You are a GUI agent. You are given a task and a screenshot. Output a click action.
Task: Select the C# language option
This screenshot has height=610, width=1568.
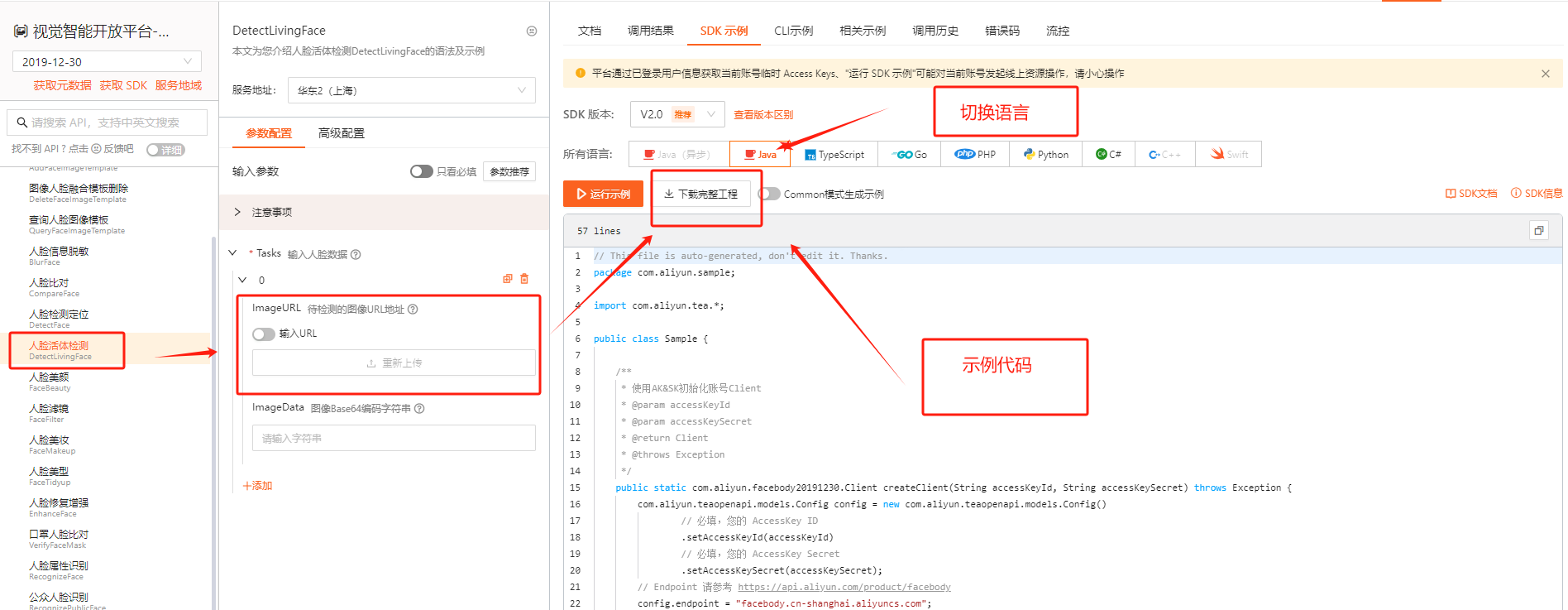click(1108, 154)
